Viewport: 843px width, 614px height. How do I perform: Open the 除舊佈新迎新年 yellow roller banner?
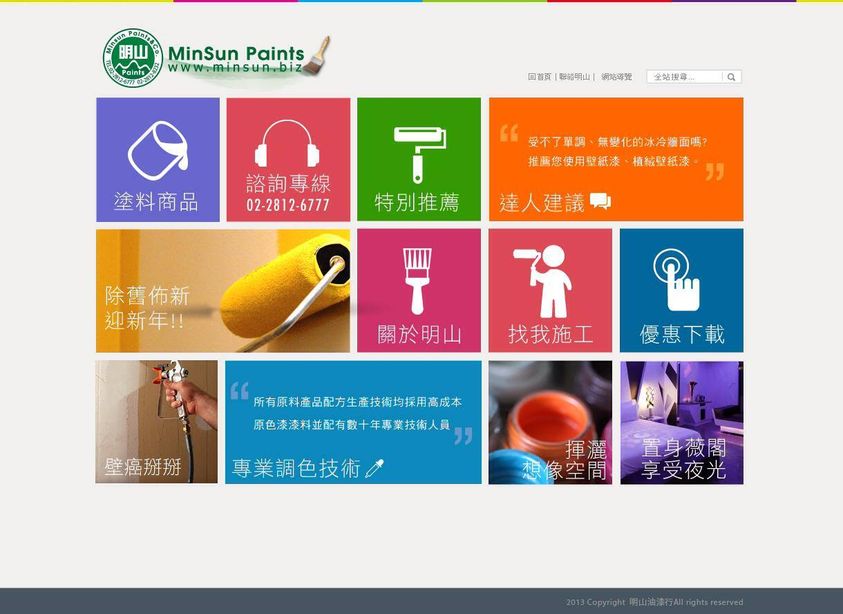point(223,291)
